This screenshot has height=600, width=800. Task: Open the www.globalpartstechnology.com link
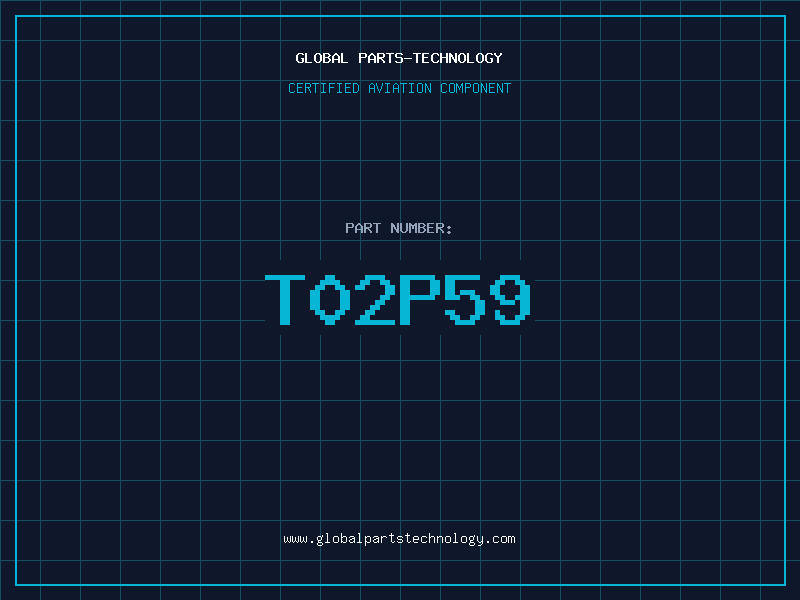(399, 539)
